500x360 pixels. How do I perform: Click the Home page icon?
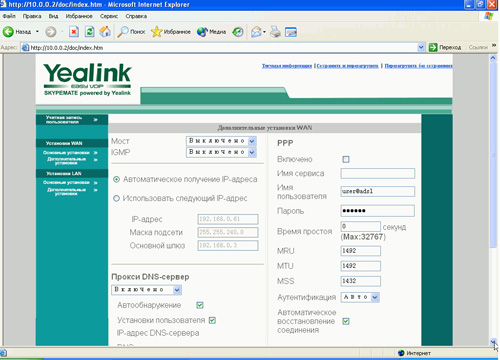(x=105, y=32)
